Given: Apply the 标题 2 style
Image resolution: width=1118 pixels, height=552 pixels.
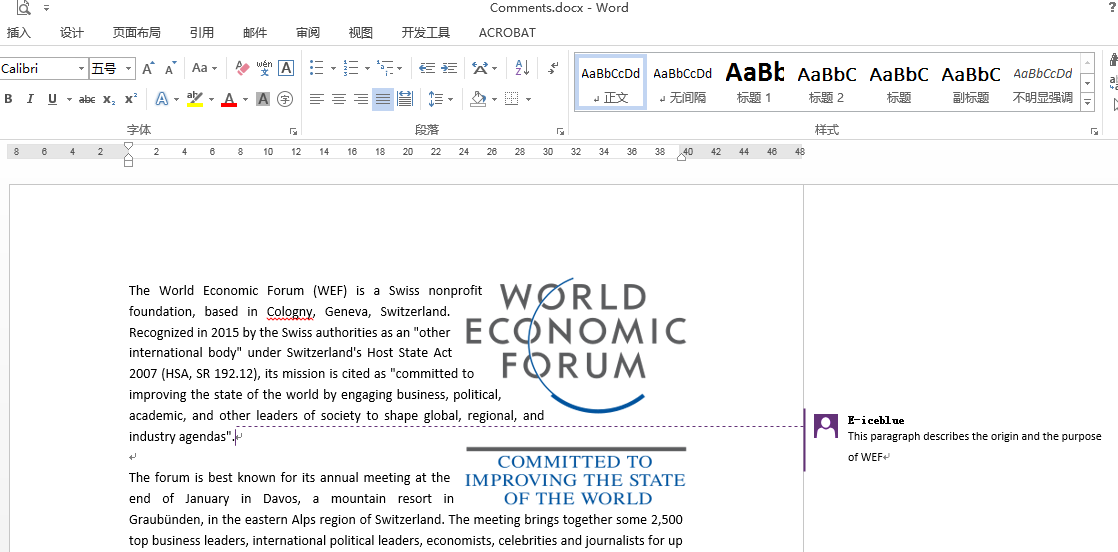Looking at the screenshot, I should pos(826,82).
